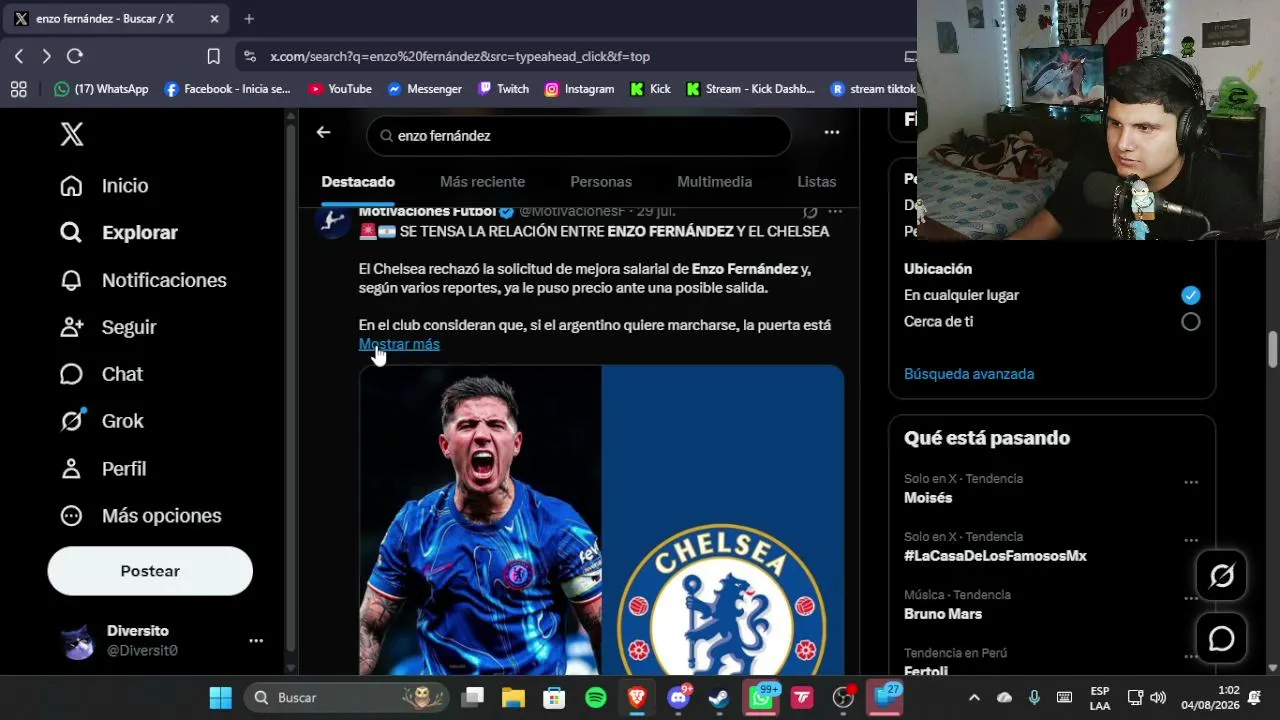The width and height of the screenshot is (1280, 720).
Task: Close the 'enzo fernández - Buscar / X' tab
Action: click(214, 18)
